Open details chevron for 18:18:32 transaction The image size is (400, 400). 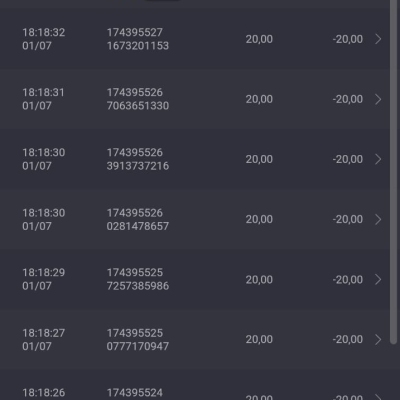pyautogui.click(x=378, y=39)
